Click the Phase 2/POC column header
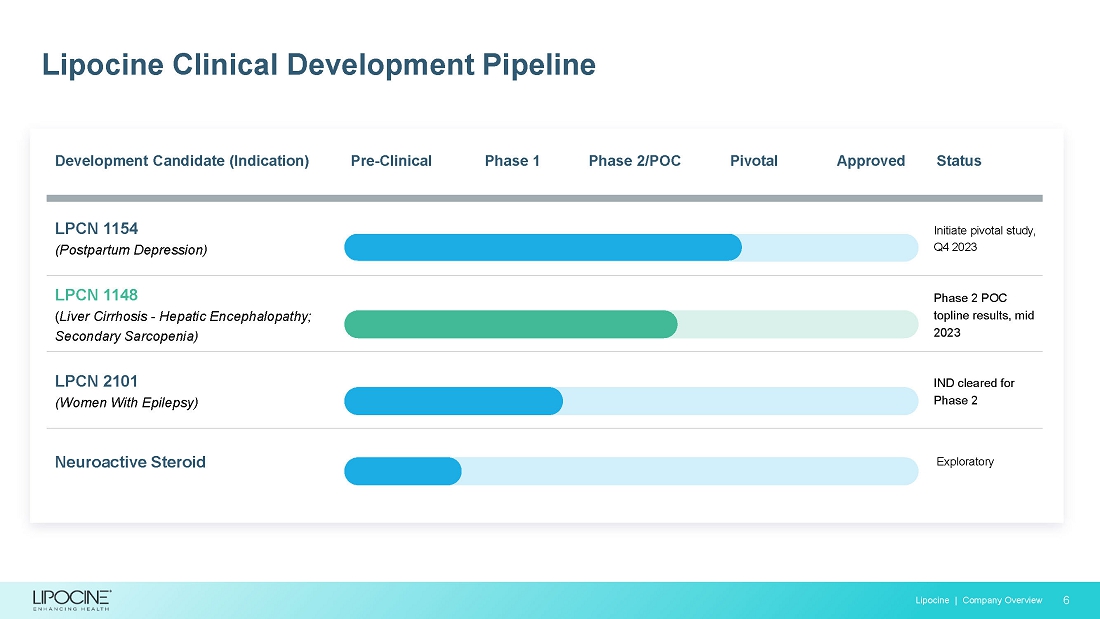Image resolution: width=1100 pixels, height=619 pixels. [634, 161]
